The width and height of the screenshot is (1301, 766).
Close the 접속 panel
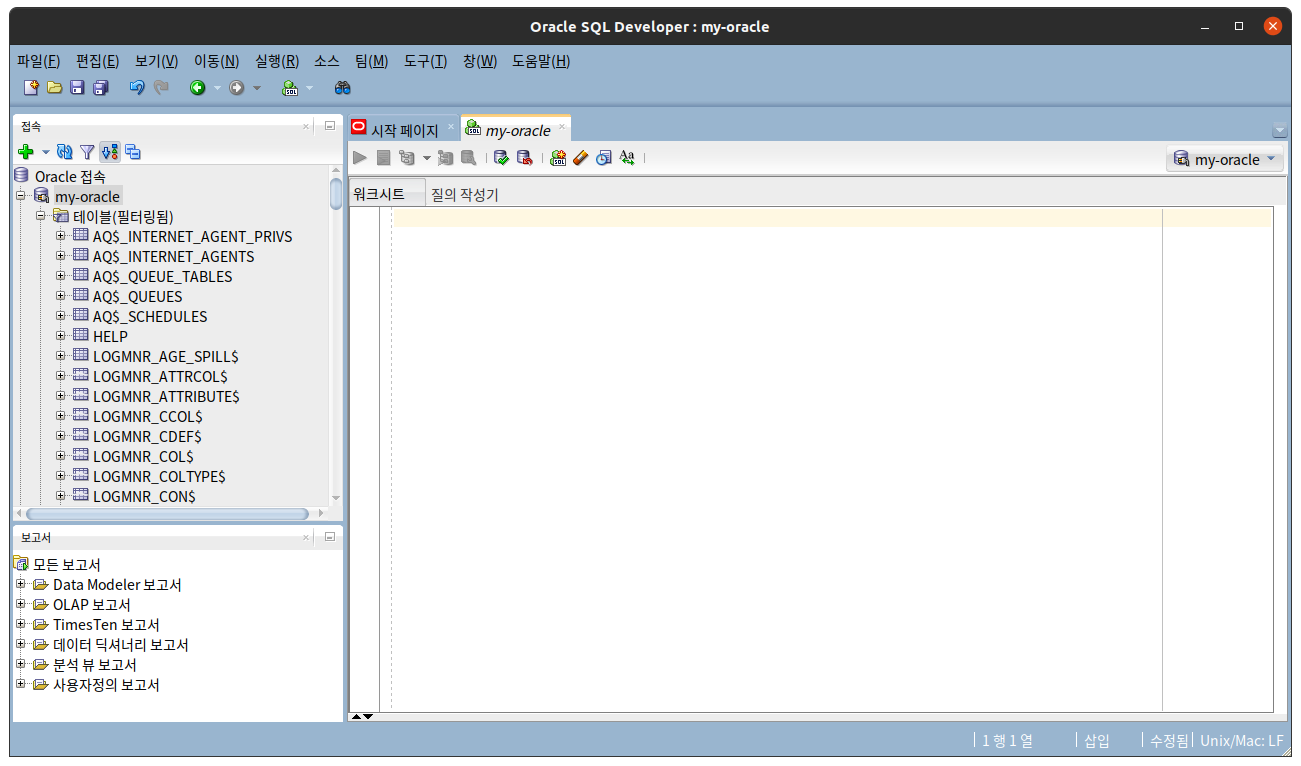[x=307, y=126]
